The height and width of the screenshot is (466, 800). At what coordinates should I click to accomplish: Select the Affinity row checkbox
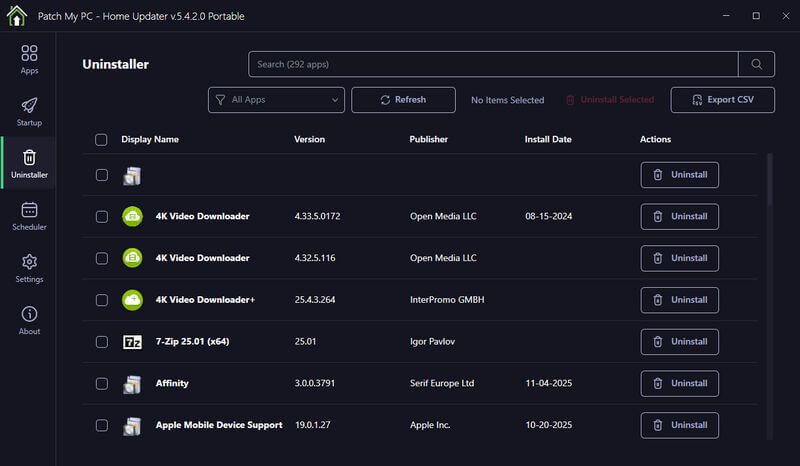coord(101,383)
